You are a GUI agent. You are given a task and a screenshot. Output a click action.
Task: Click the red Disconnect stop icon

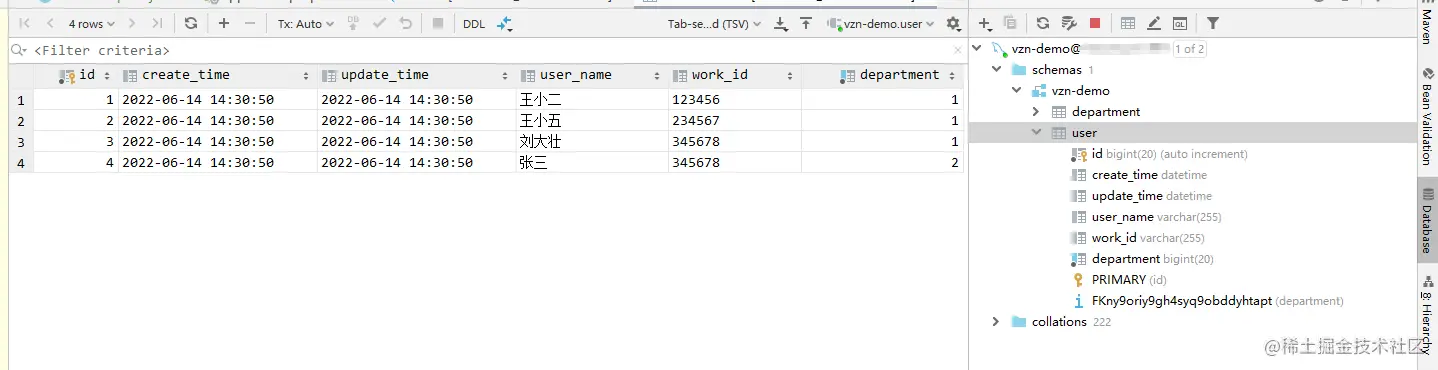coord(1095,23)
